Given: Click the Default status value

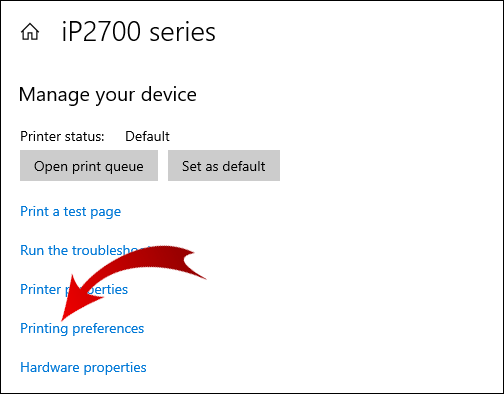Looking at the screenshot, I should tap(147, 136).
